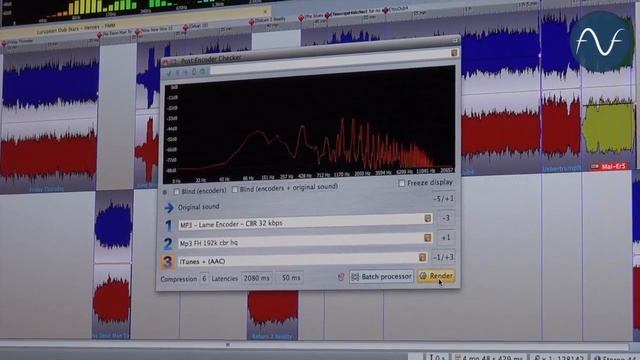Open the MP3 Lame Encoder CBR 32 kbps preset field
The height and width of the screenshot is (360, 640).
[x=305, y=222]
